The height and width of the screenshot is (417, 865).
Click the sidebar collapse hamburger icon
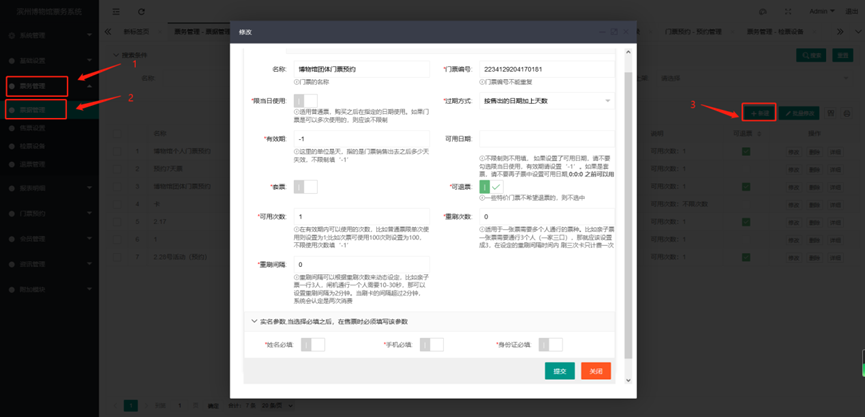tap(116, 12)
